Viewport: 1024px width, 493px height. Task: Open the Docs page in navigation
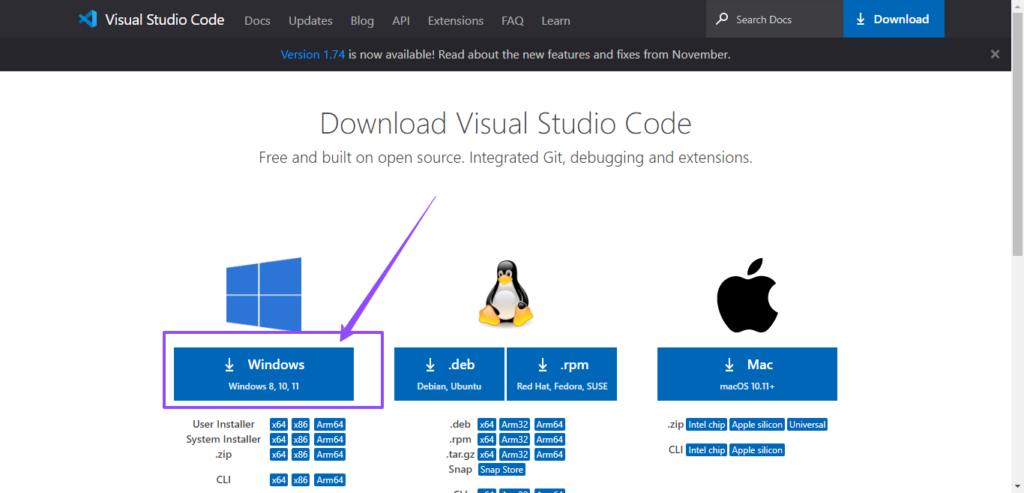click(x=257, y=20)
